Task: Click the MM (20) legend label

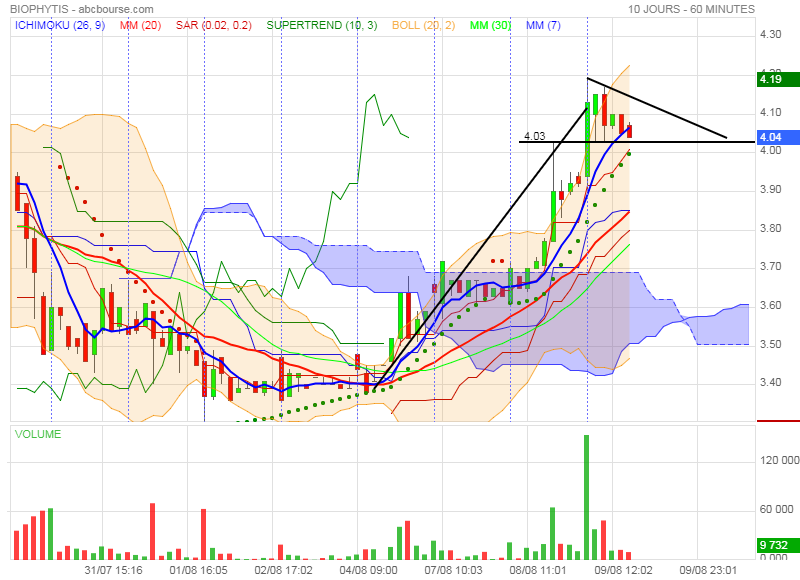Action: (140, 25)
